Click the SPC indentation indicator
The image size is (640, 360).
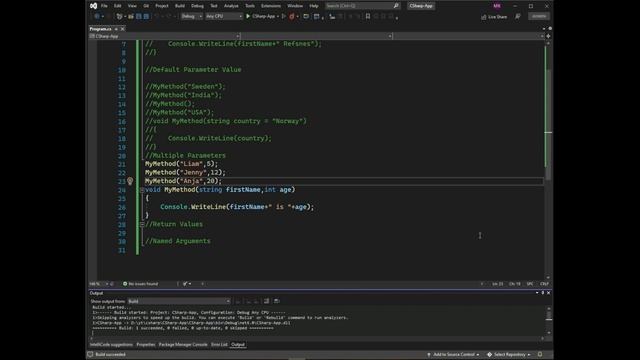pos(530,284)
